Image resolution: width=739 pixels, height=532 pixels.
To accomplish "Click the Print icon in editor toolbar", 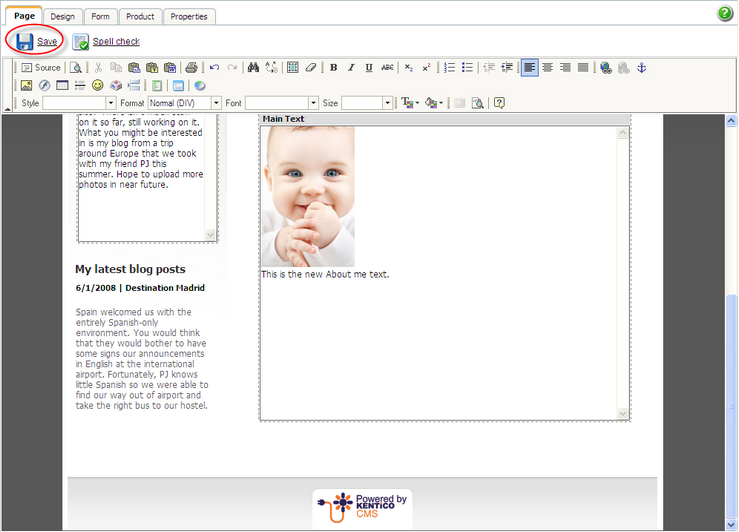I will click(x=191, y=68).
